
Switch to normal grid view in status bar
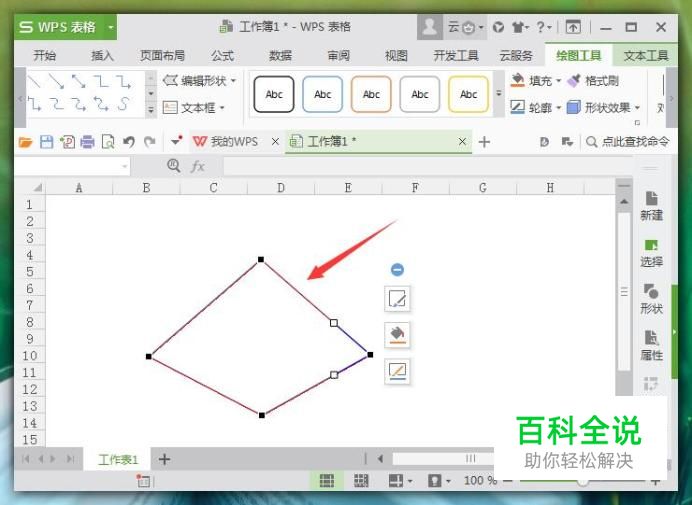click(327, 480)
